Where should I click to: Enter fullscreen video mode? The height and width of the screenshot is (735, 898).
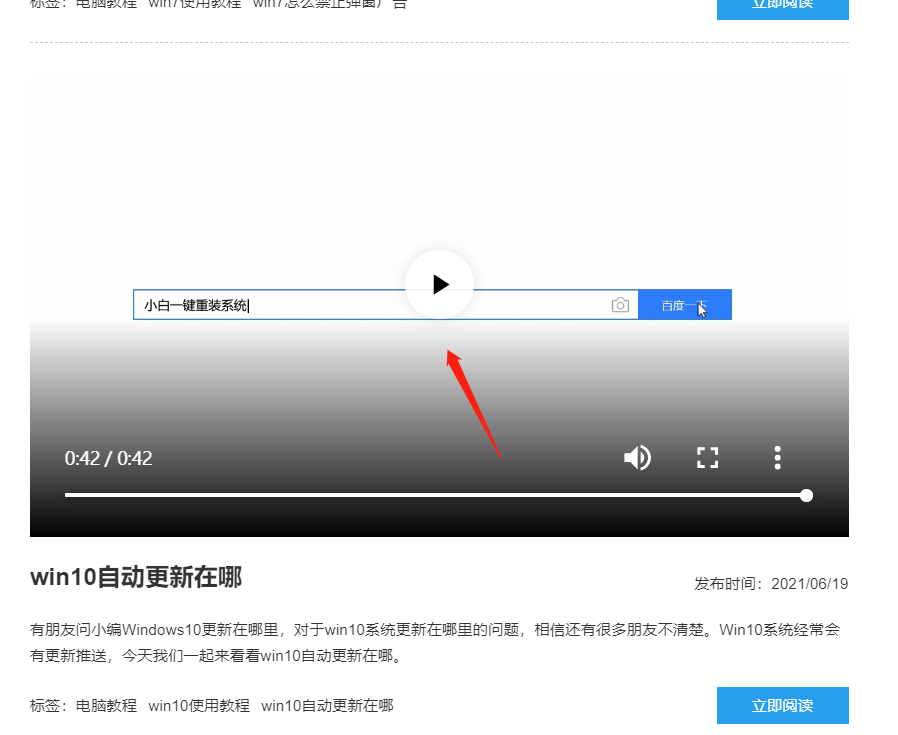point(707,457)
